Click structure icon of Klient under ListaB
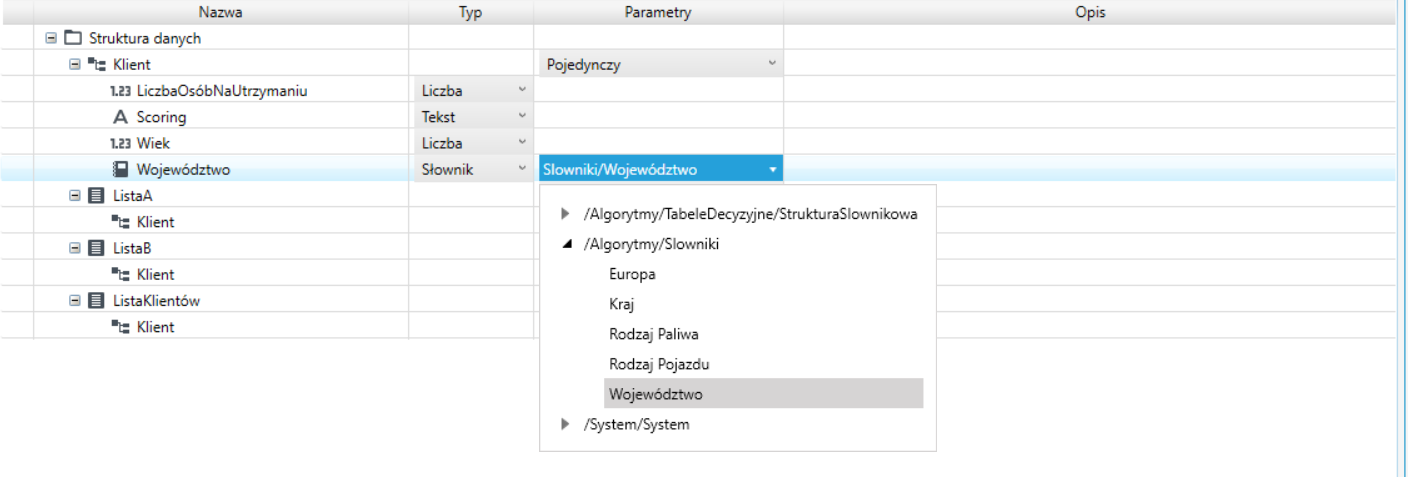 121,274
